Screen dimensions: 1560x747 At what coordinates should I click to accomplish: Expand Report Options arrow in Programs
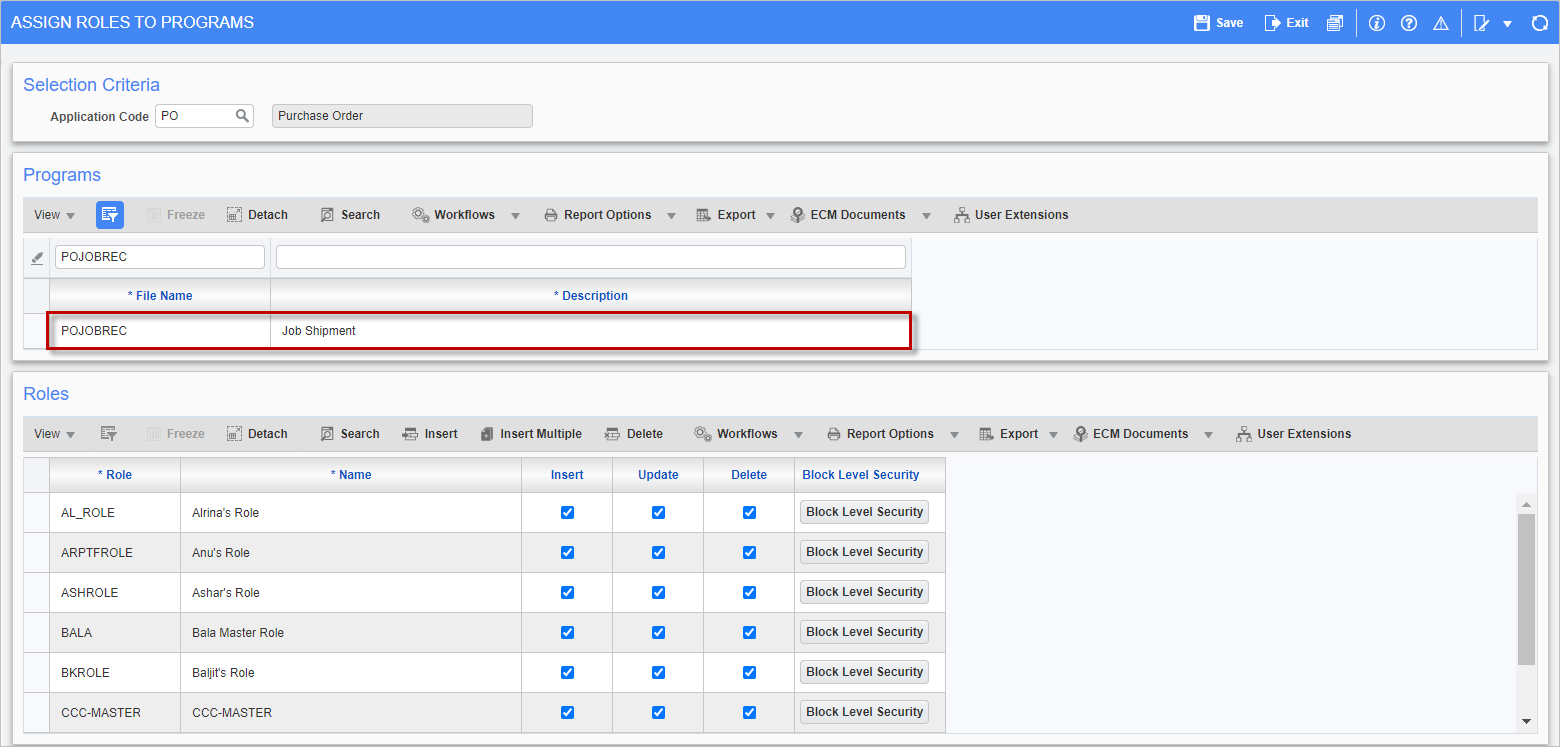pyautogui.click(x=671, y=216)
